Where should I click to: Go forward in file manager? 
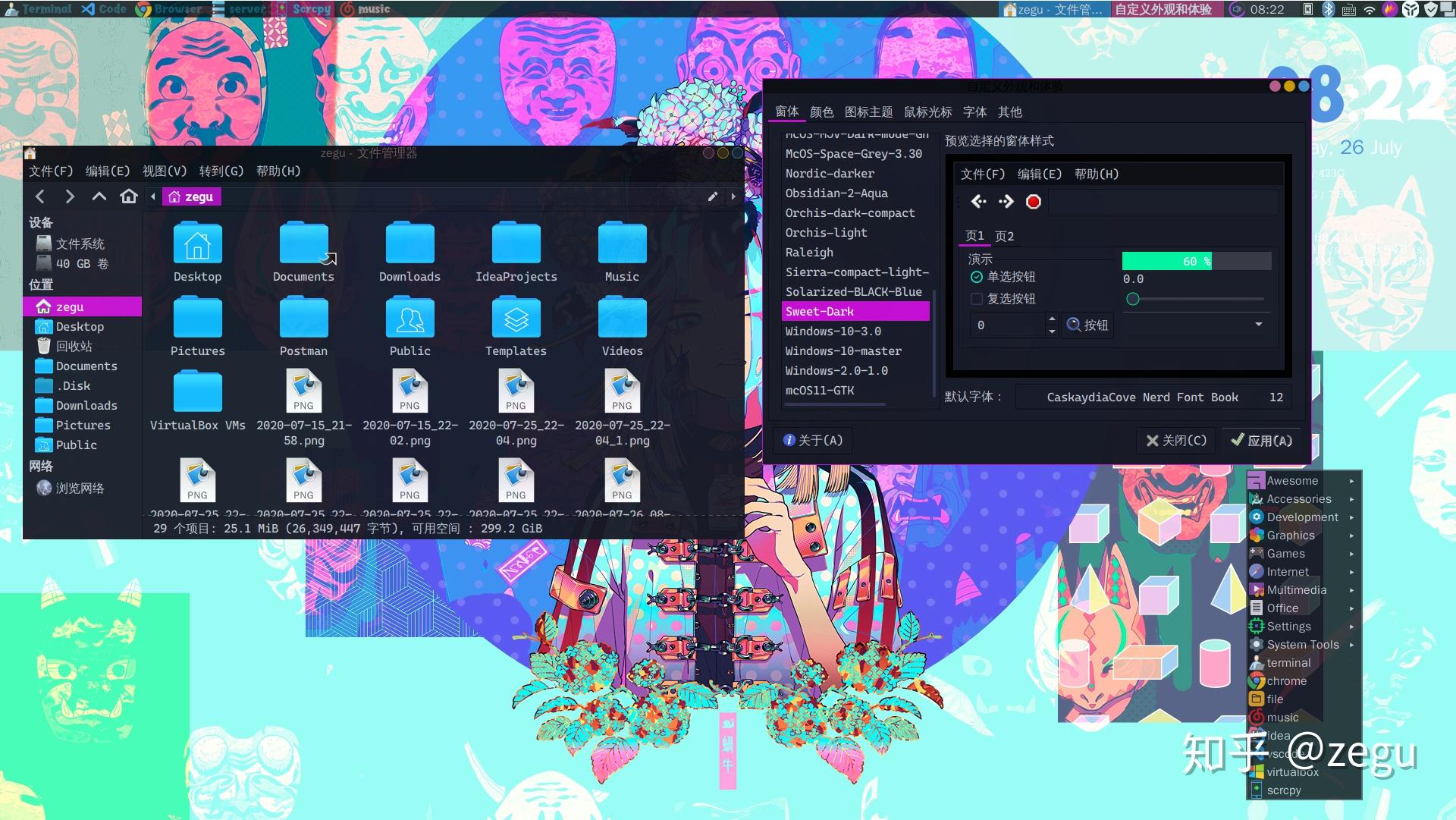[70, 197]
